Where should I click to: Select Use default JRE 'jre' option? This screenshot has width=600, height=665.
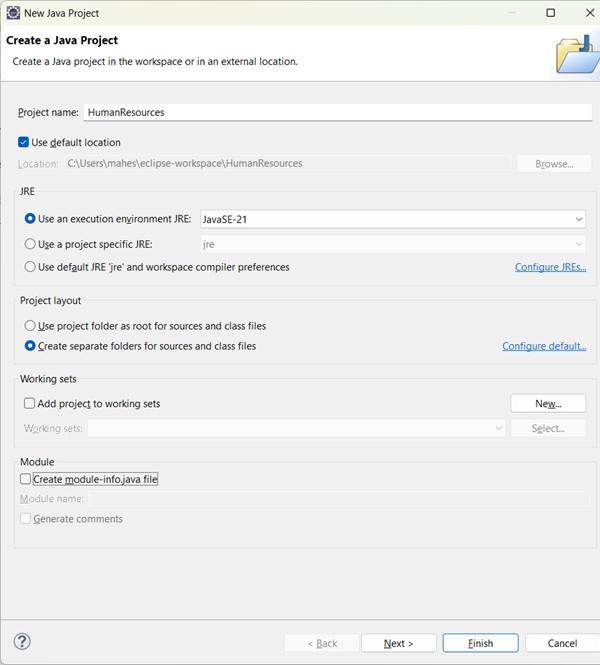(30, 267)
